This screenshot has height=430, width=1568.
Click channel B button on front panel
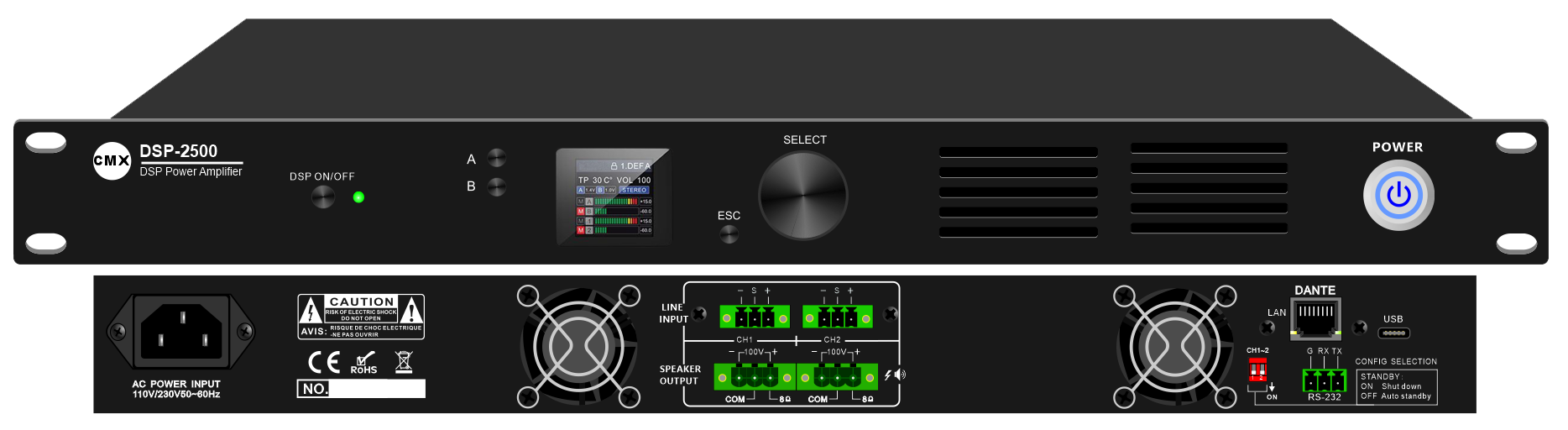click(497, 186)
